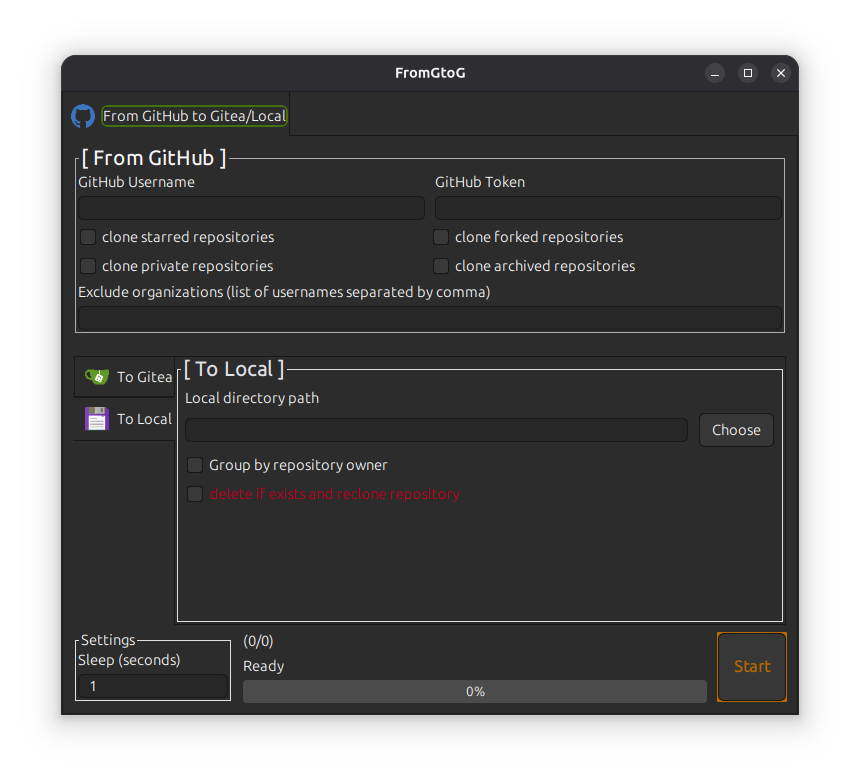Click the (0/0) counter text
860x782 pixels.
click(258, 641)
